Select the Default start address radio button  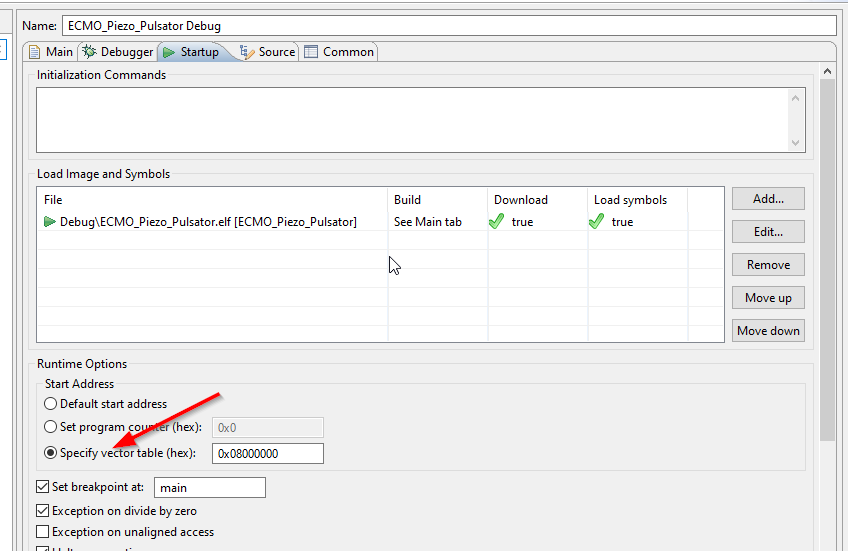coord(50,404)
